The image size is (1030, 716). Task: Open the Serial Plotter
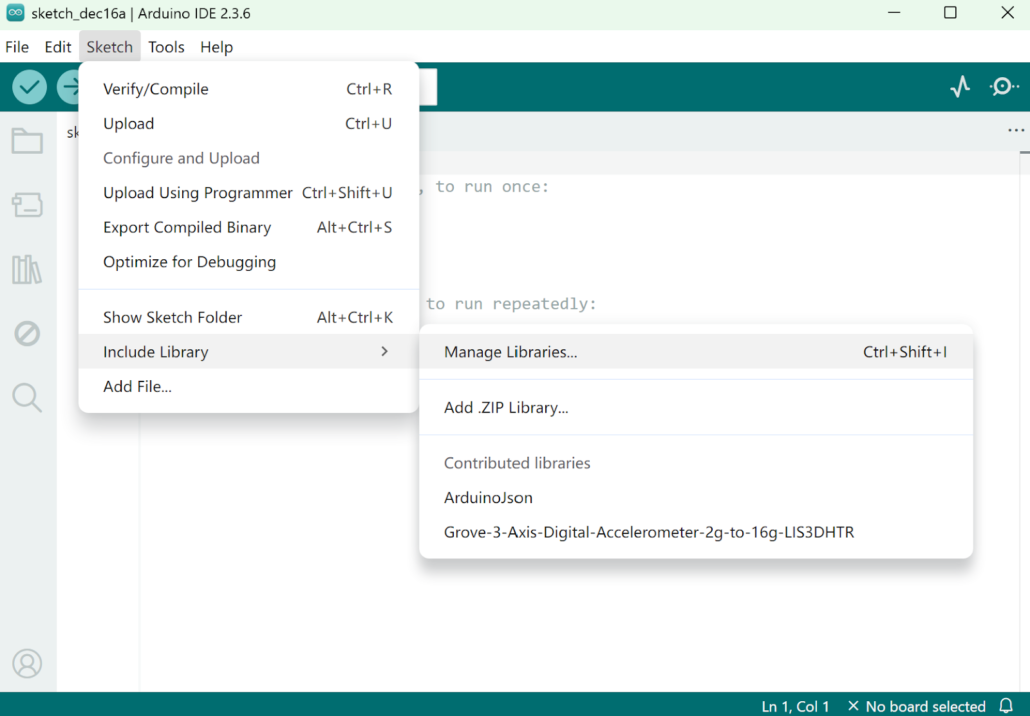click(x=959, y=87)
